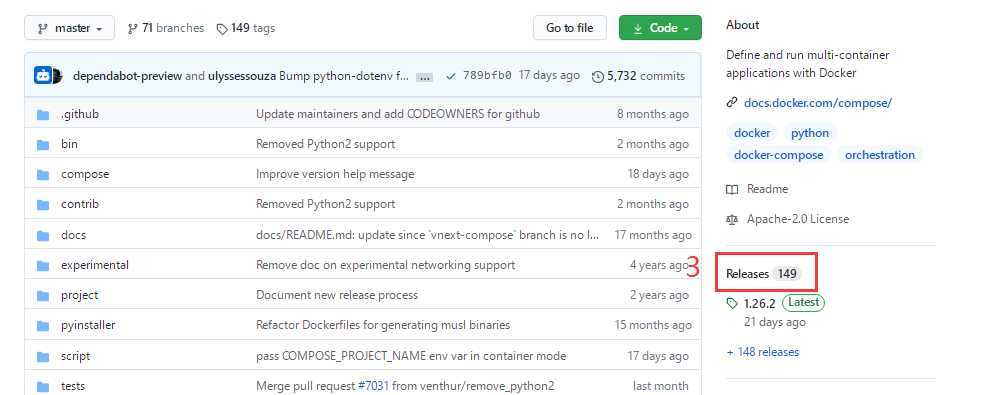Screen dimensions: 1004x395
Task: Click the 'last month' timestamp
Action: (661, 386)
